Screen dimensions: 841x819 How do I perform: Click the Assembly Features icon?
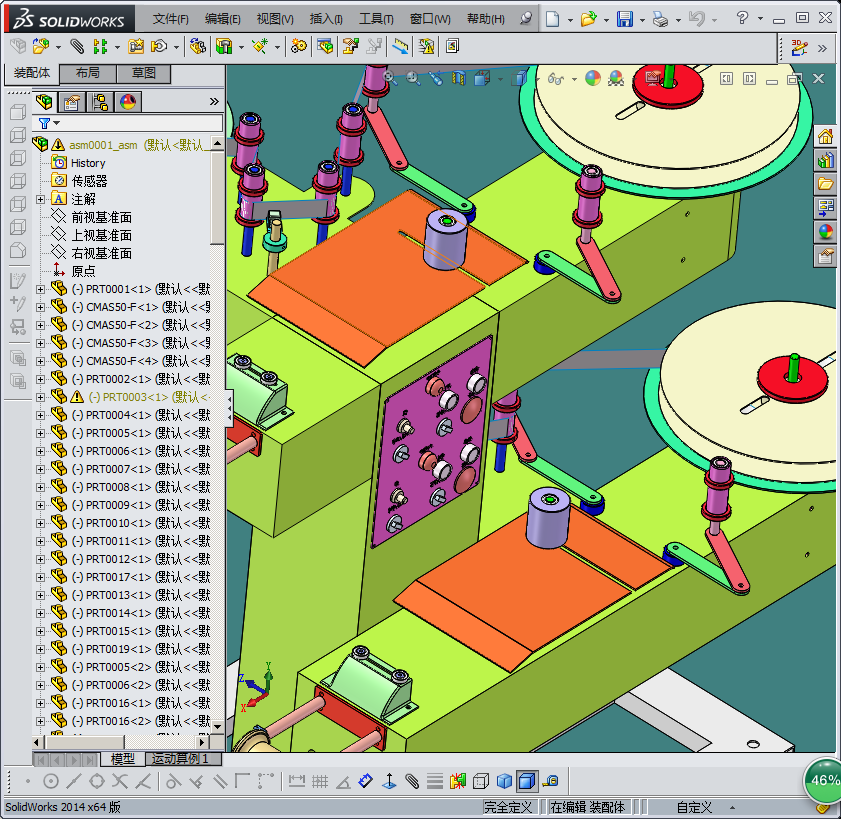click(224, 47)
